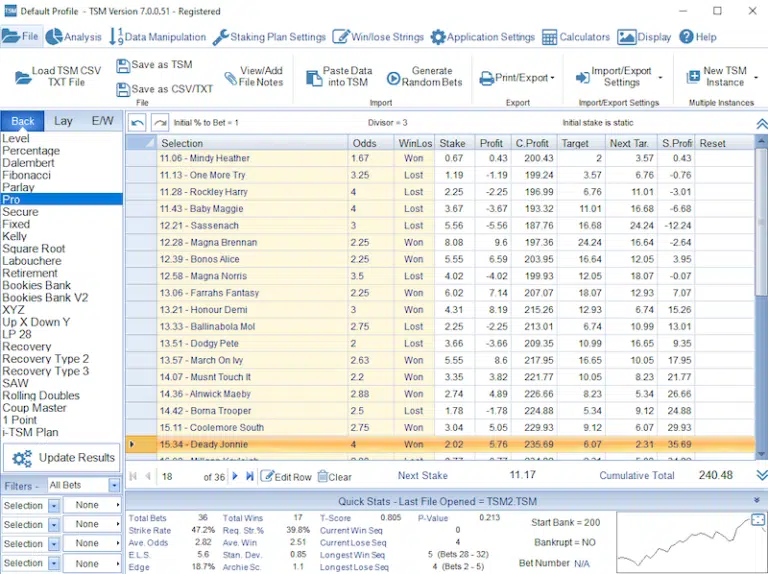Open the first None value dropdown
Image resolution: width=768 pixels, height=574 pixels.
tap(92, 505)
